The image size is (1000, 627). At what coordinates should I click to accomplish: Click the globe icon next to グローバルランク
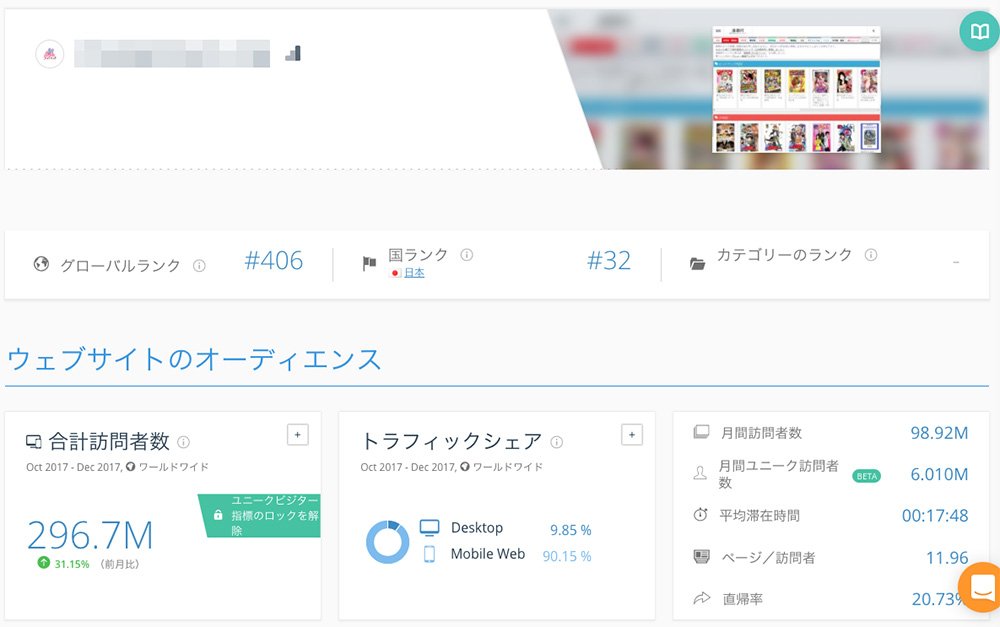click(x=40, y=264)
